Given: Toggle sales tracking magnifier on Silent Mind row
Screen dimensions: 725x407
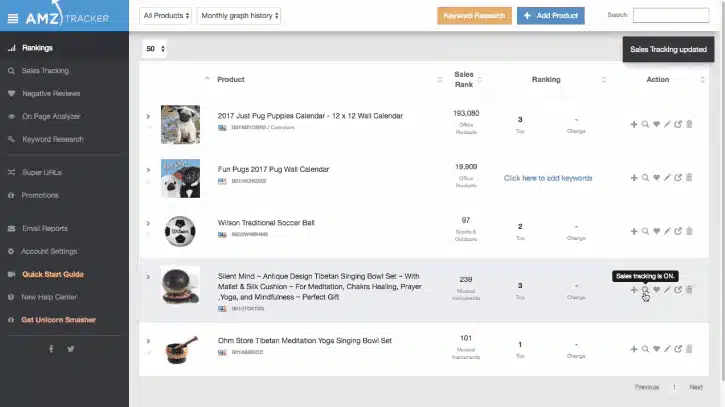Looking at the screenshot, I should [645, 290].
